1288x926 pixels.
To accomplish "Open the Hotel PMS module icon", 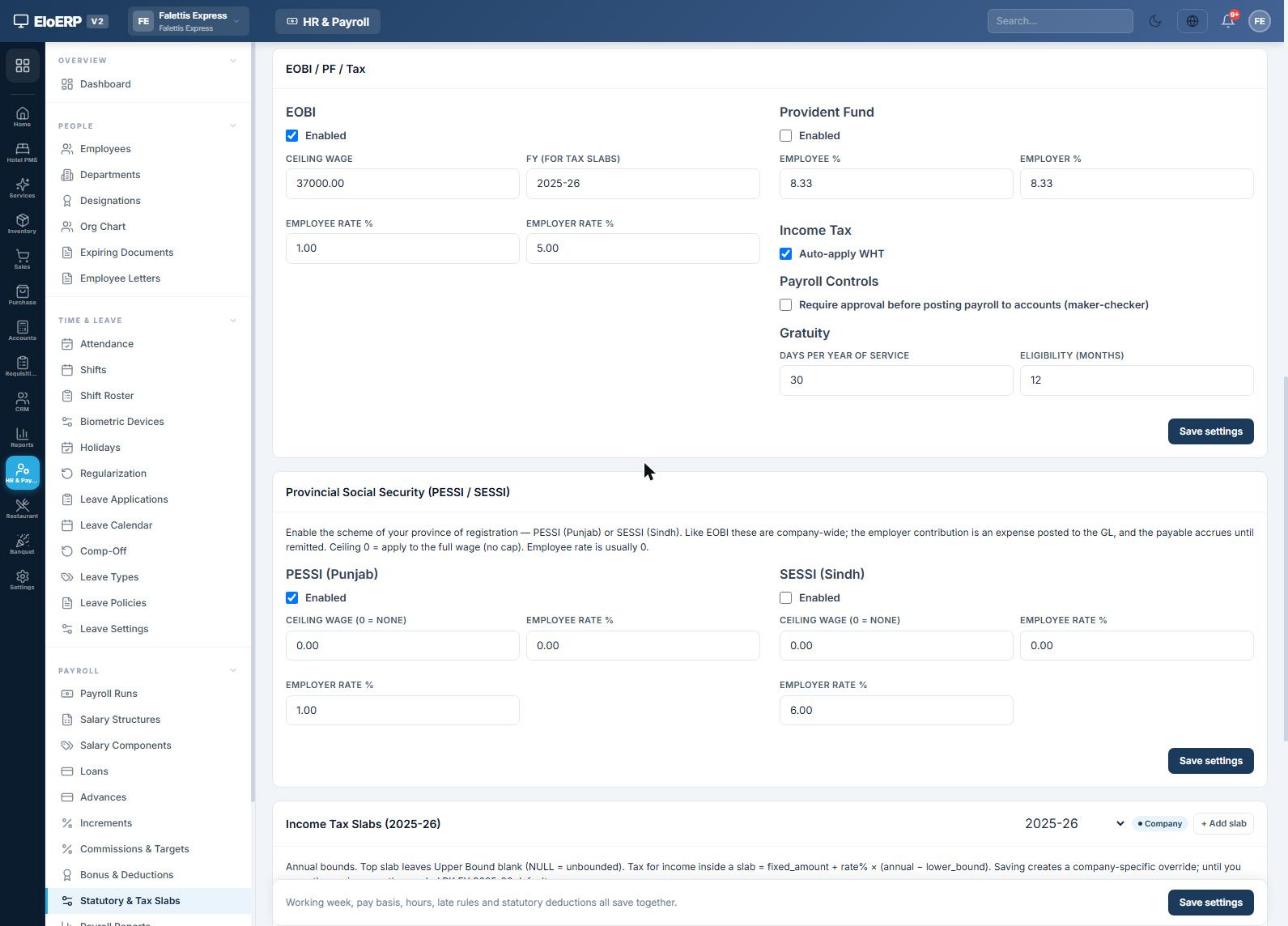I will click(22, 153).
